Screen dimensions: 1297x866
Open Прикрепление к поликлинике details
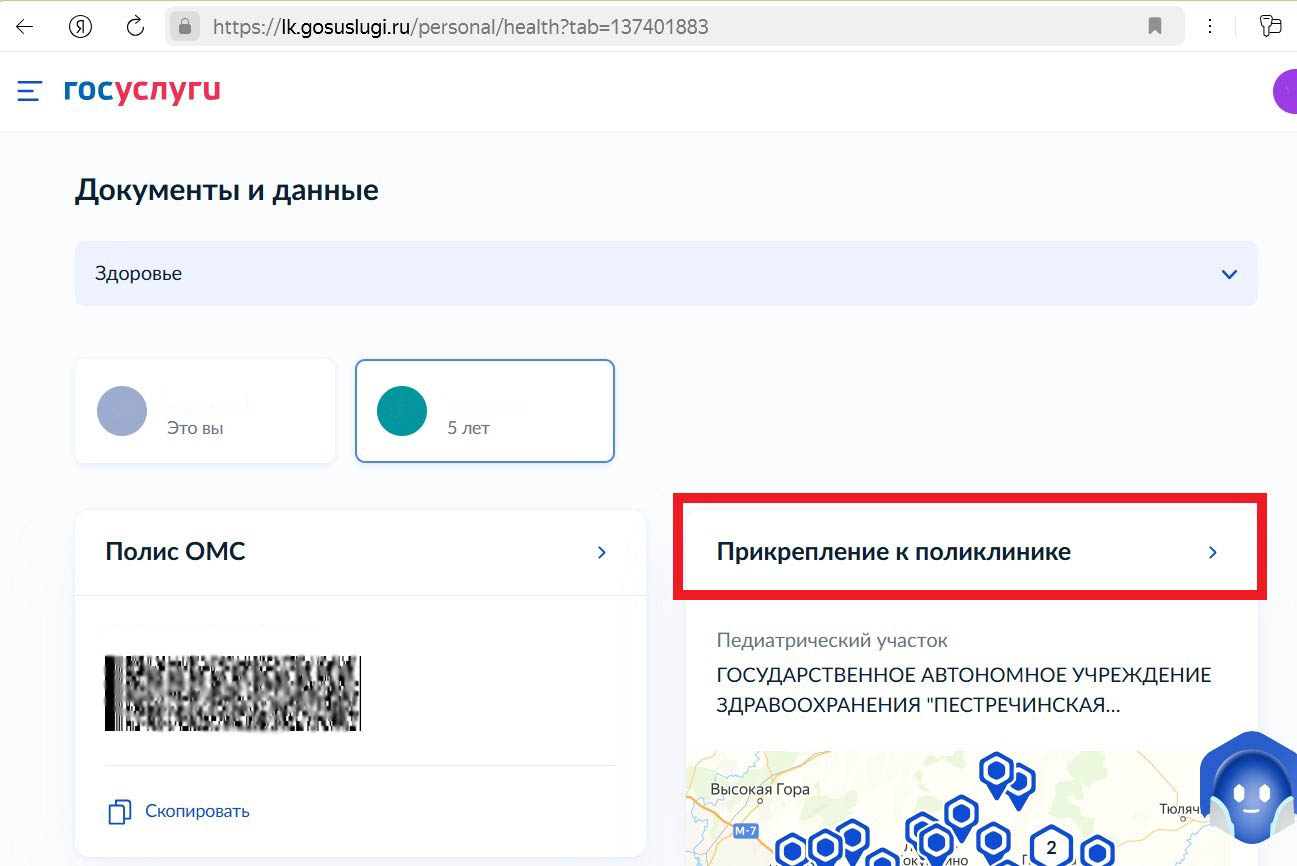coord(1213,552)
